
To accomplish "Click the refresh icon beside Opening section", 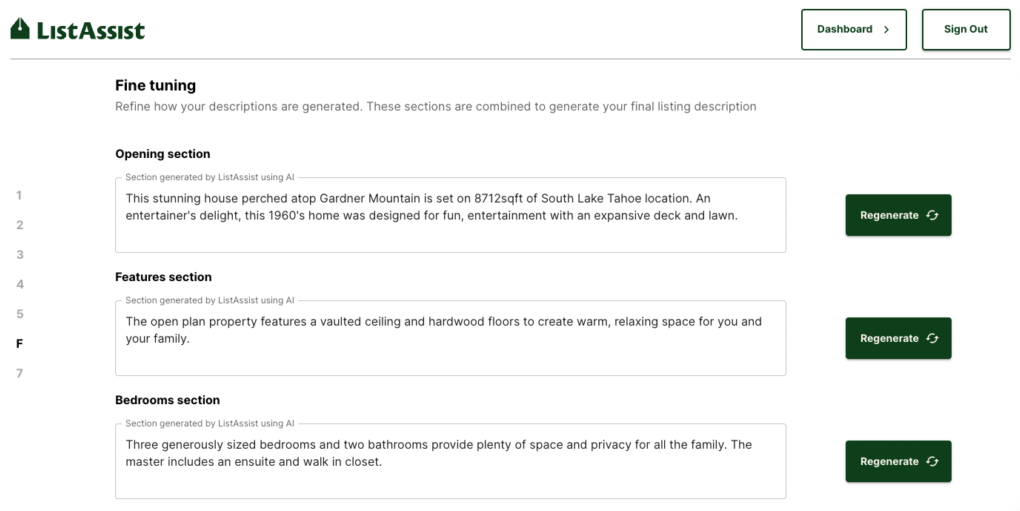I will pos(932,215).
